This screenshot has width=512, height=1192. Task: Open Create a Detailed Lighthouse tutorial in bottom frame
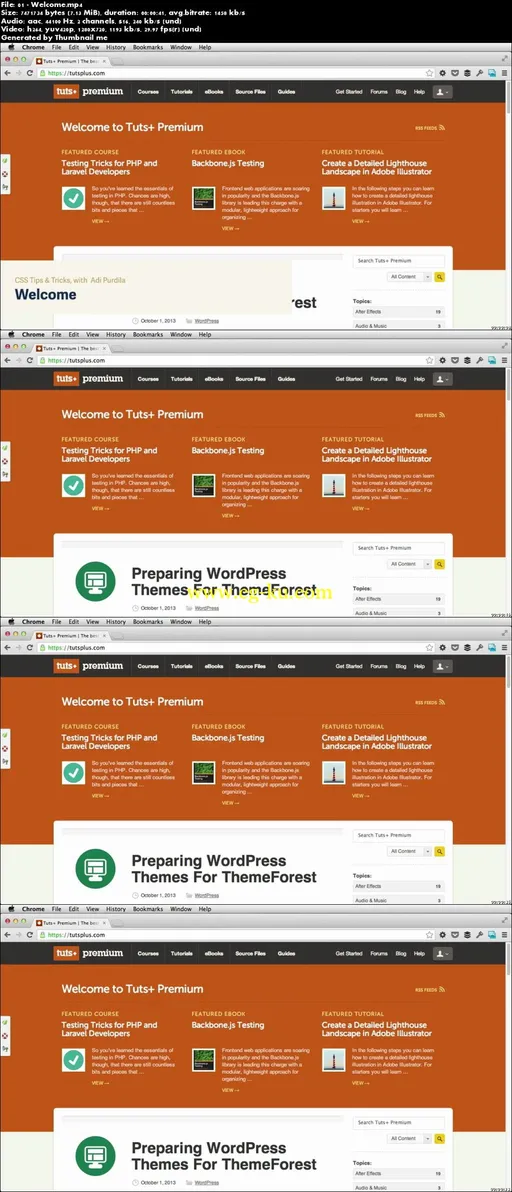(x=377, y=1029)
